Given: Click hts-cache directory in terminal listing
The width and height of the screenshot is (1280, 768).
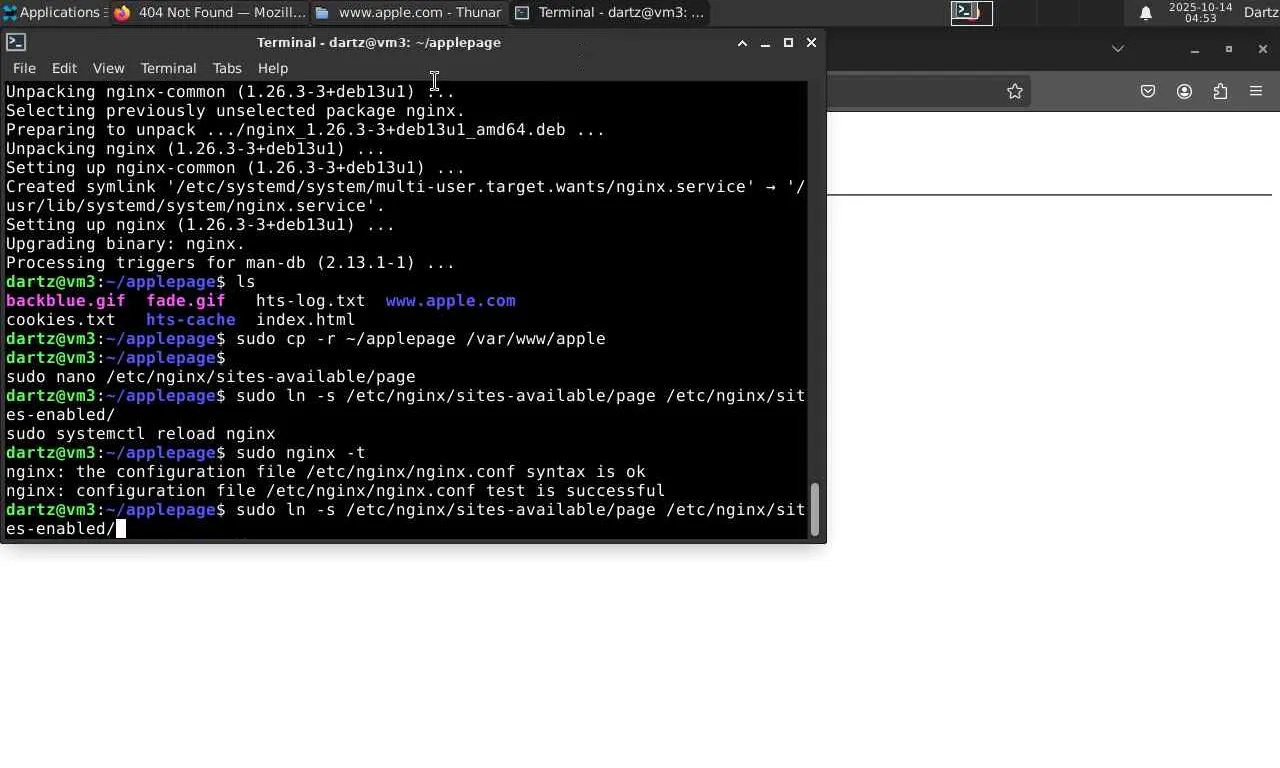Looking at the screenshot, I should [x=191, y=320].
